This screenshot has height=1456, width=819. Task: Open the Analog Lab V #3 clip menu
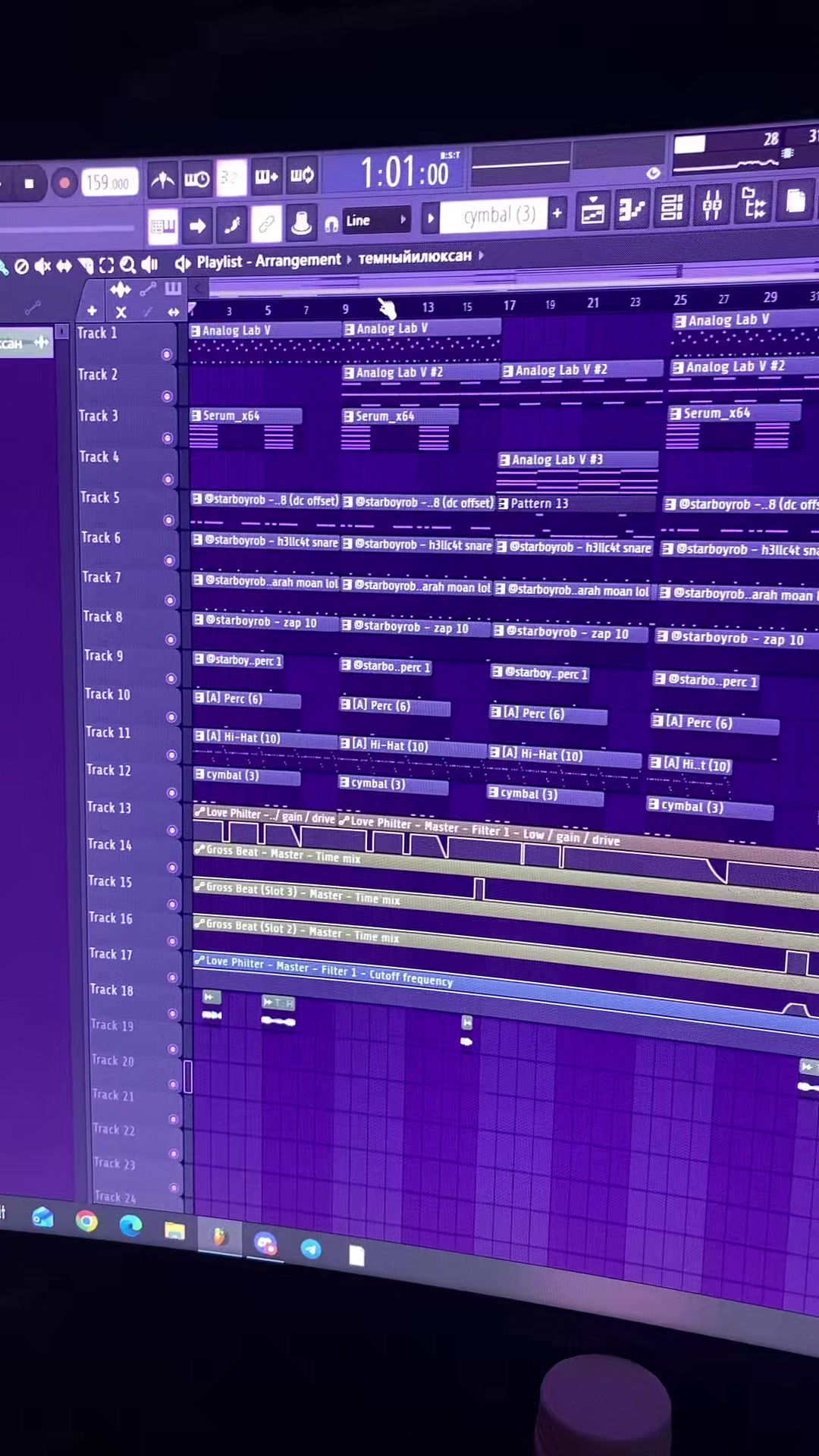point(504,460)
